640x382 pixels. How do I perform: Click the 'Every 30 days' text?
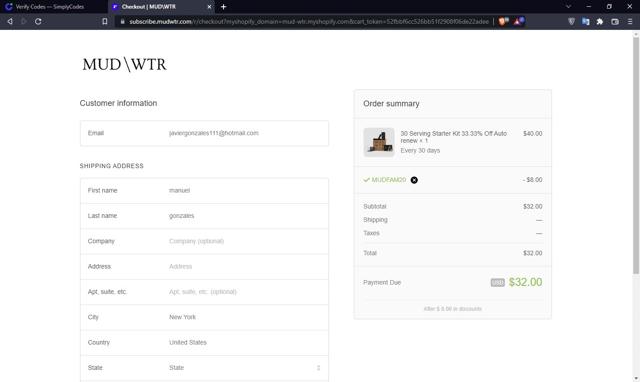pyautogui.click(x=420, y=151)
